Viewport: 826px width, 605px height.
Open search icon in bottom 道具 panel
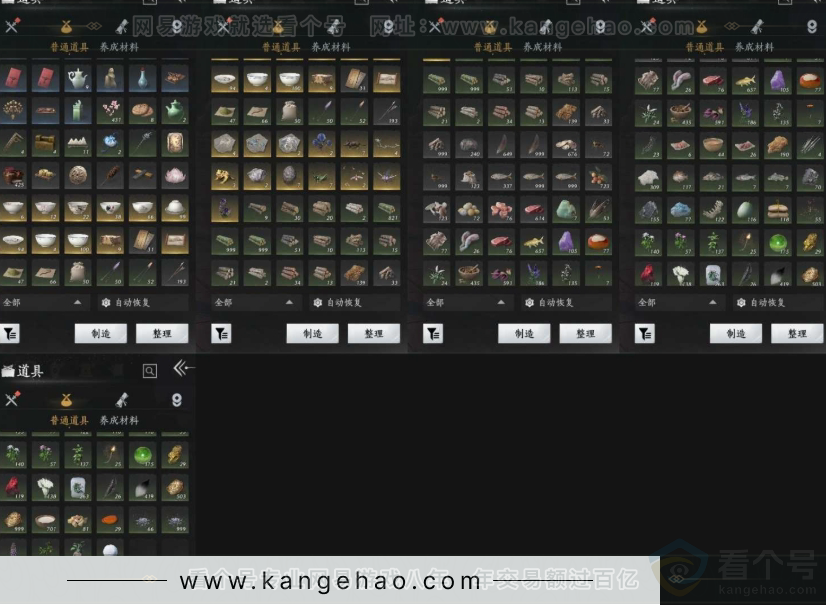150,371
